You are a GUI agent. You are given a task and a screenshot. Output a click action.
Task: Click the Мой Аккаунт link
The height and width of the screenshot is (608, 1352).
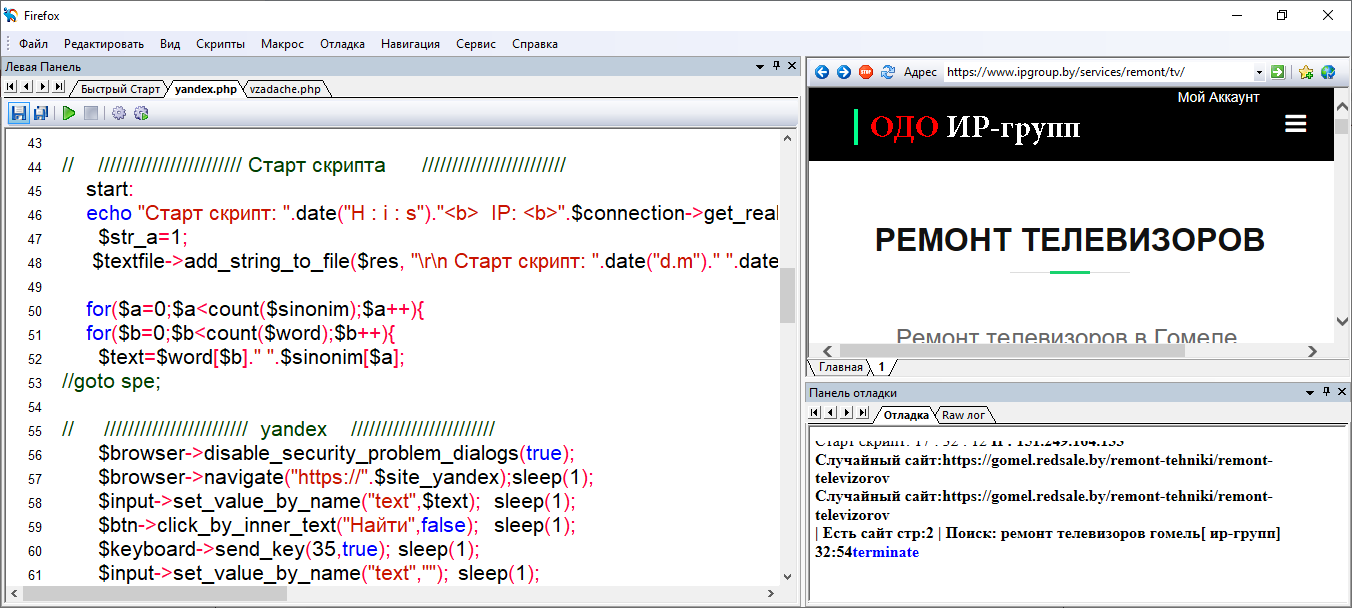1217,97
